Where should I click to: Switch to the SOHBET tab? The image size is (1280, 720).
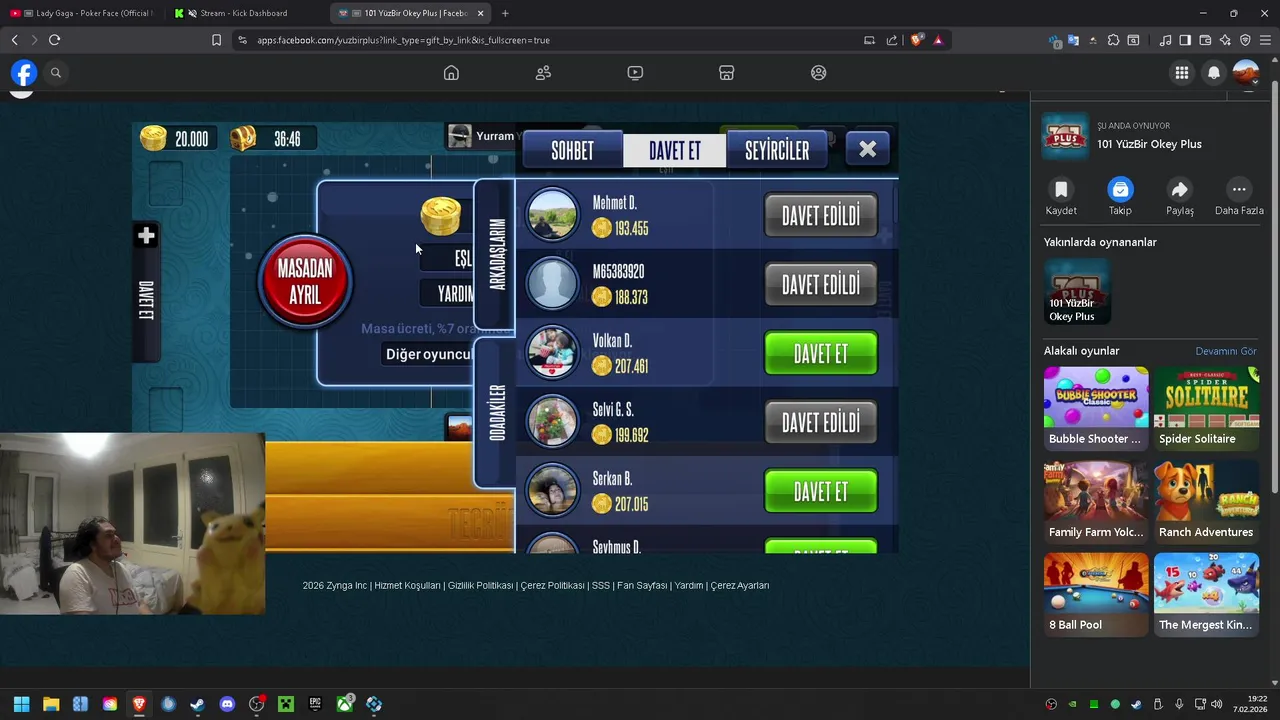(x=572, y=150)
